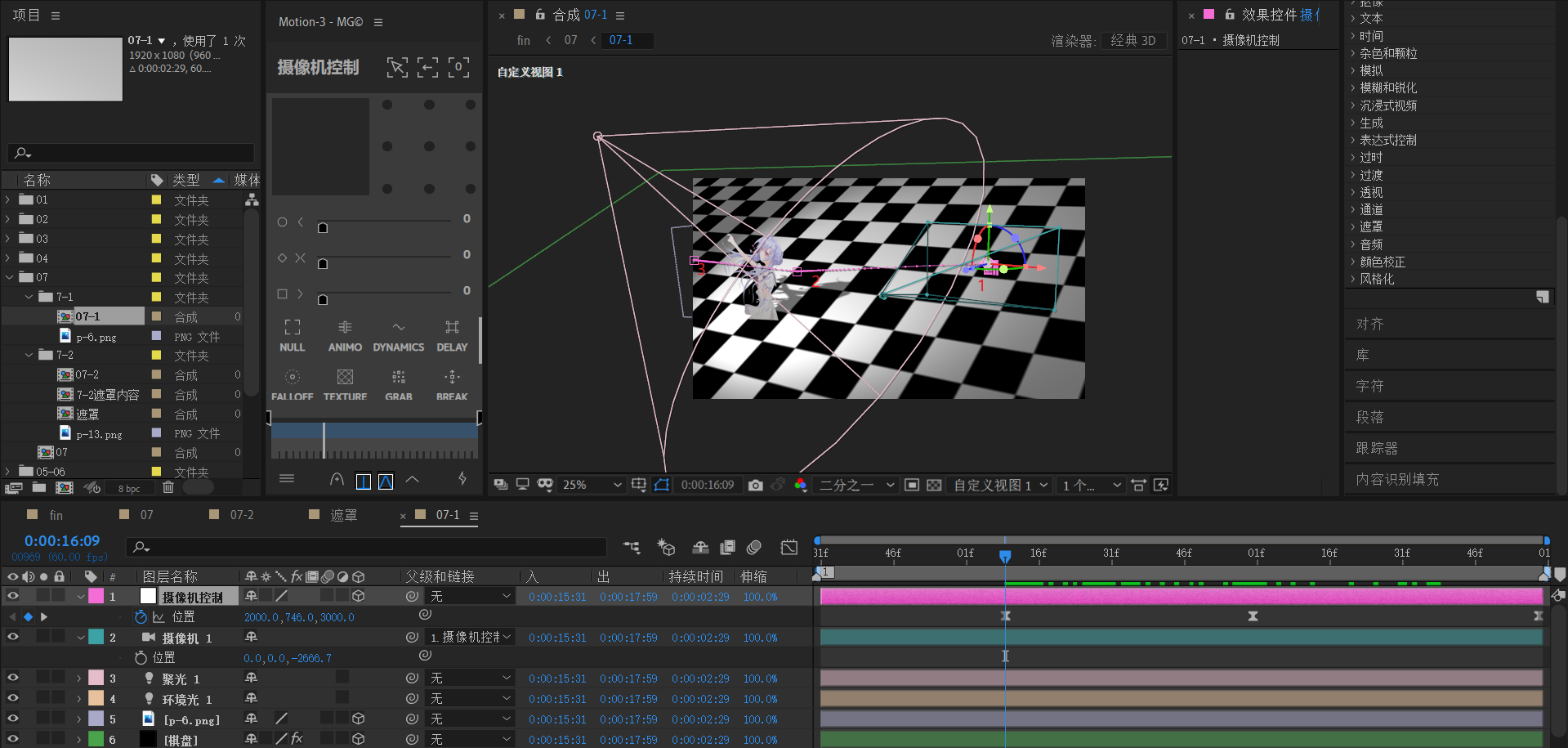The image size is (1568, 748).
Task: Click the draft 3D icon in timeline
Action: click(x=666, y=547)
